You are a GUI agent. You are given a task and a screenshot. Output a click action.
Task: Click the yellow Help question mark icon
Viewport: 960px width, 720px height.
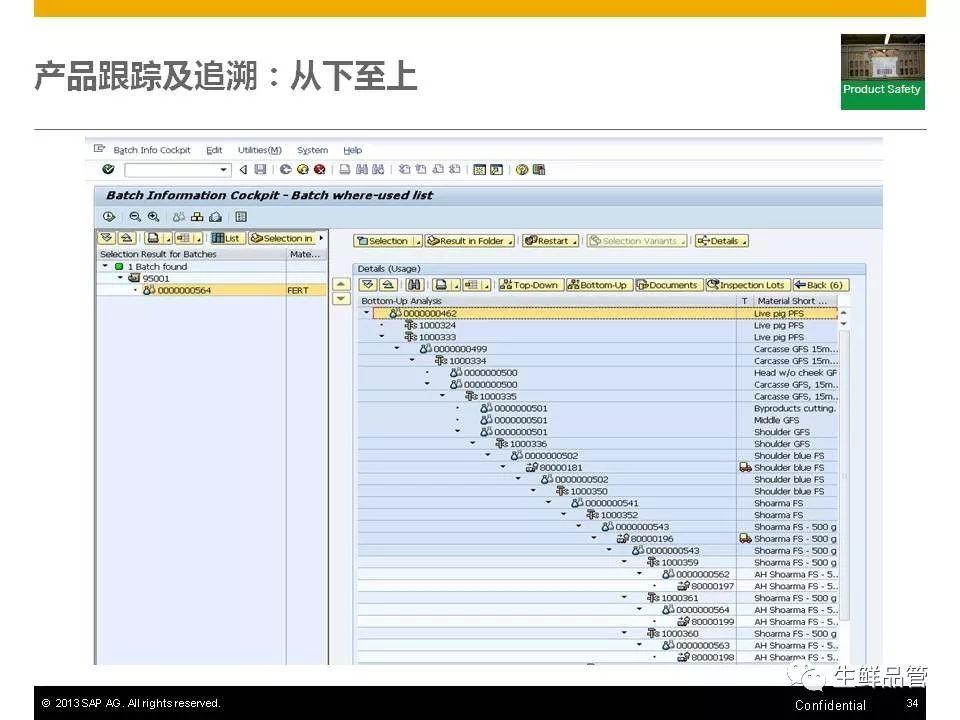coord(522,170)
